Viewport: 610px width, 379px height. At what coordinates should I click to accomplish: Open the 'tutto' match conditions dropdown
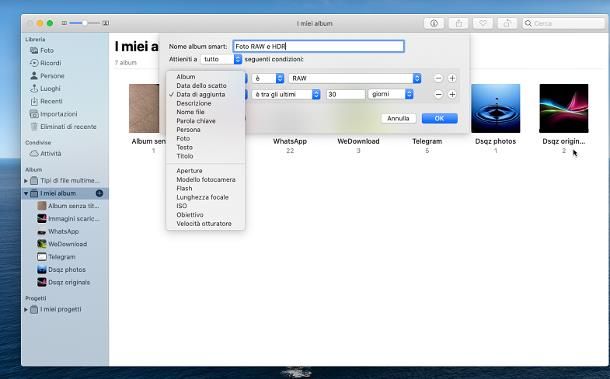point(221,59)
